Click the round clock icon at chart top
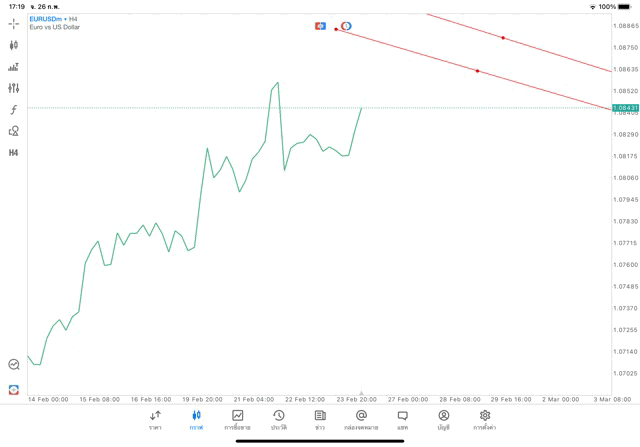 point(346,26)
